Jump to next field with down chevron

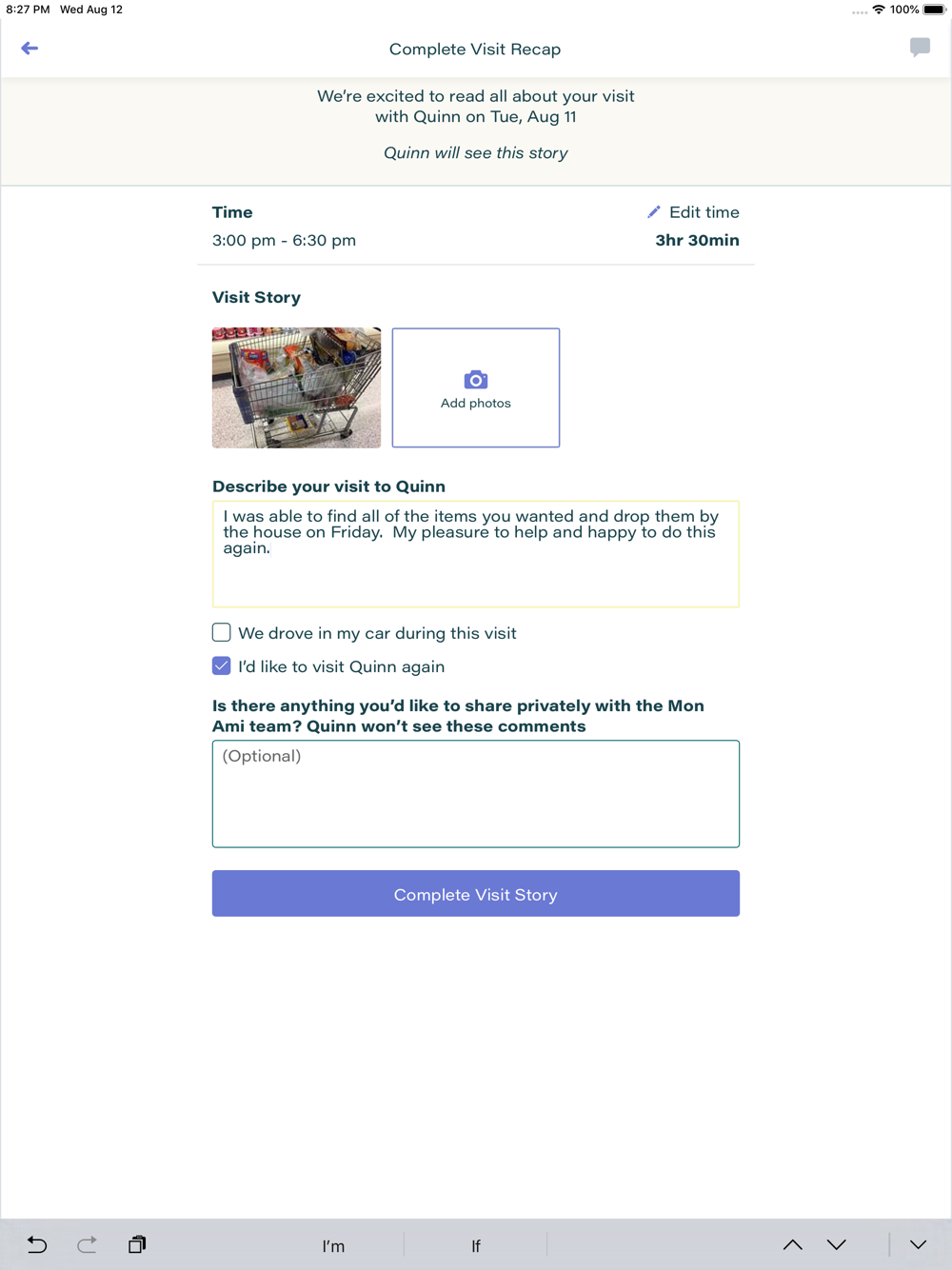click(x=837, y=1244)
